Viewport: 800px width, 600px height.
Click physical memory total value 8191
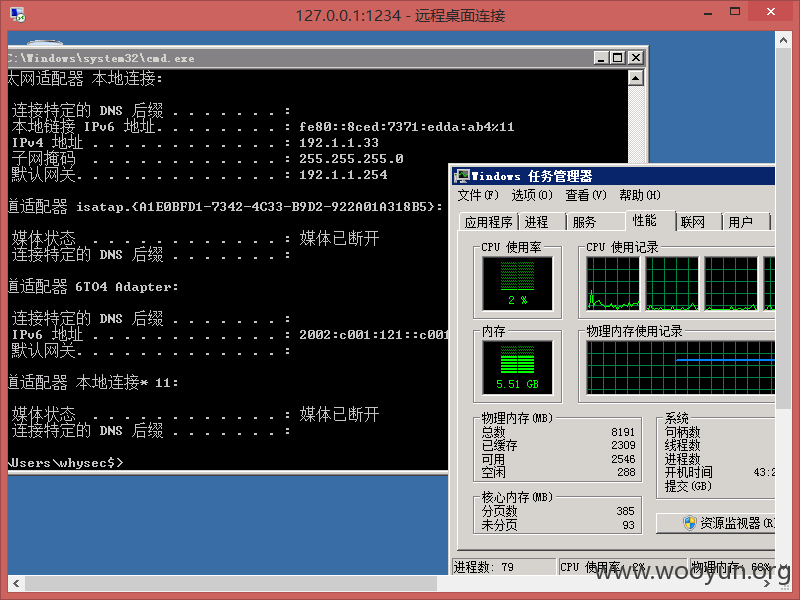coord(623,432)
